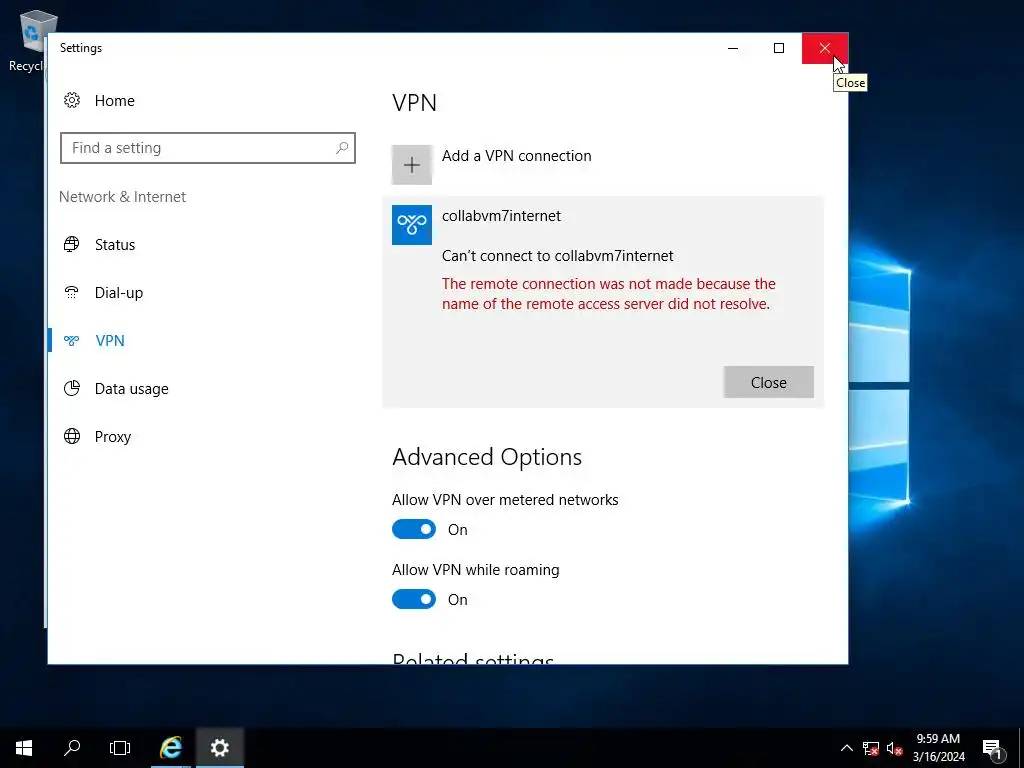Click the red remote connection error text

tap(609, 294)
